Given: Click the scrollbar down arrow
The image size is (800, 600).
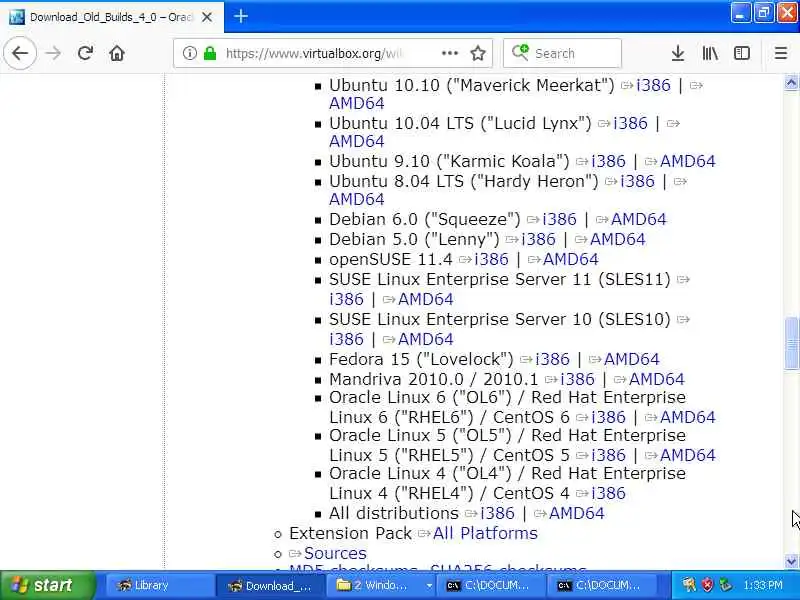Looking at the screenshot, I should [x=791, y=561].
